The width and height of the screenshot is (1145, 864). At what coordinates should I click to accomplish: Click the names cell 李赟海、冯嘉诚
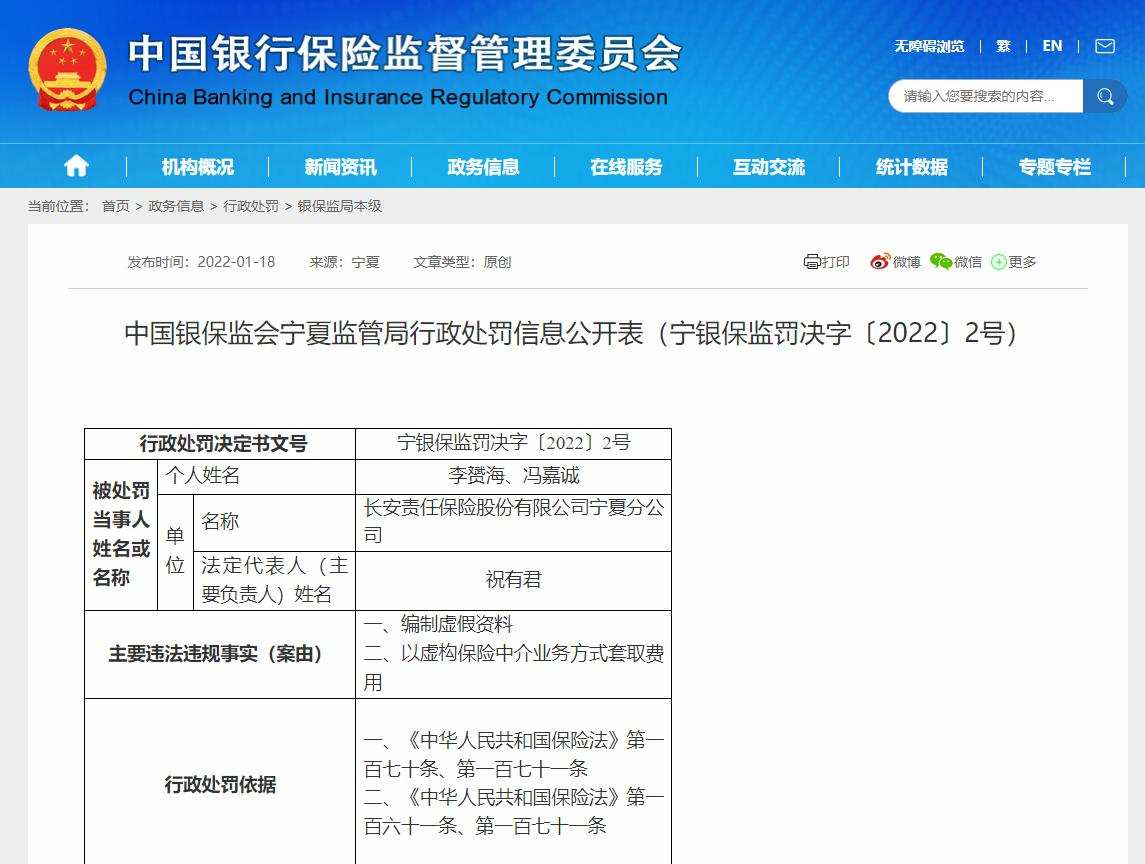(x=513, y=475)
